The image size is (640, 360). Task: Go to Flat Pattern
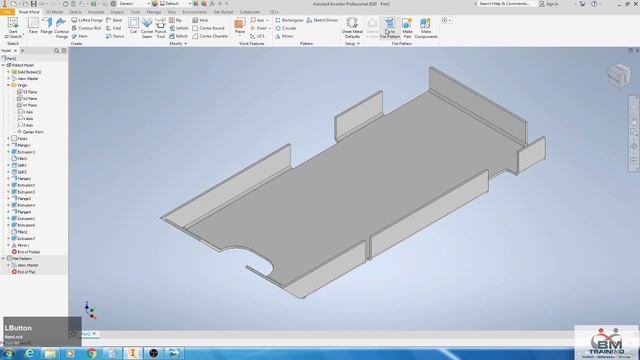click(390, 28)
